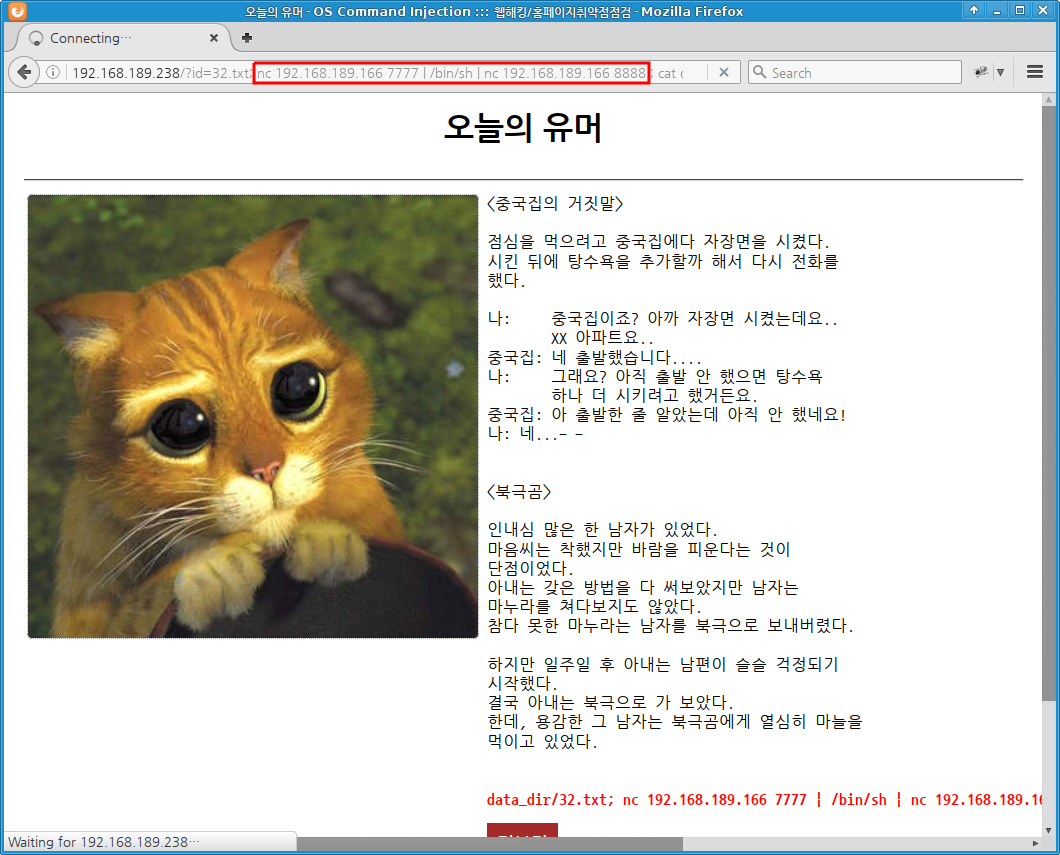
Task: Open the site information icon in address bar
Action: (x=53, y=72)
